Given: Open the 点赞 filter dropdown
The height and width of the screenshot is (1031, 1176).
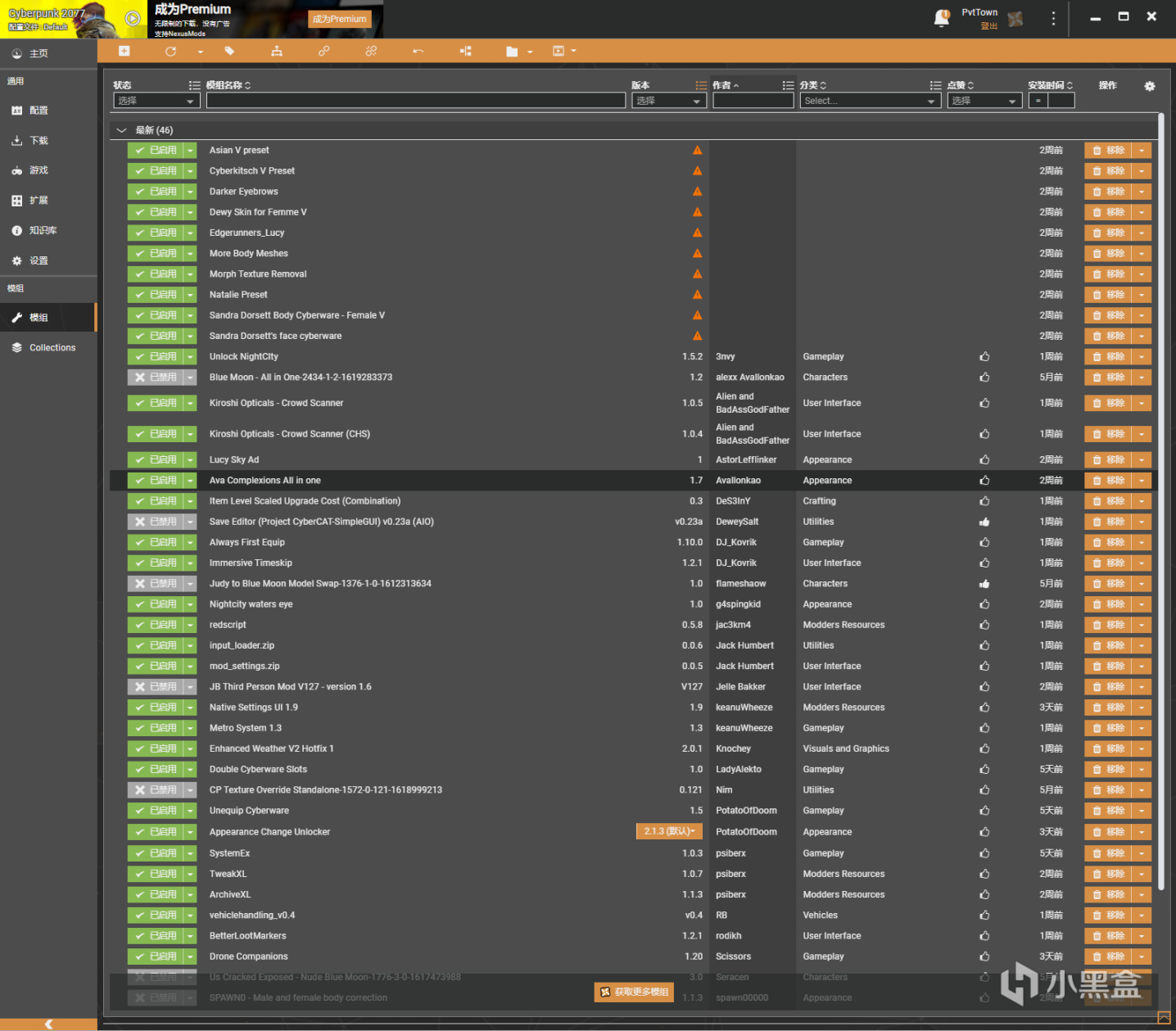Looking at the screenshot, I should click(985, 101).
